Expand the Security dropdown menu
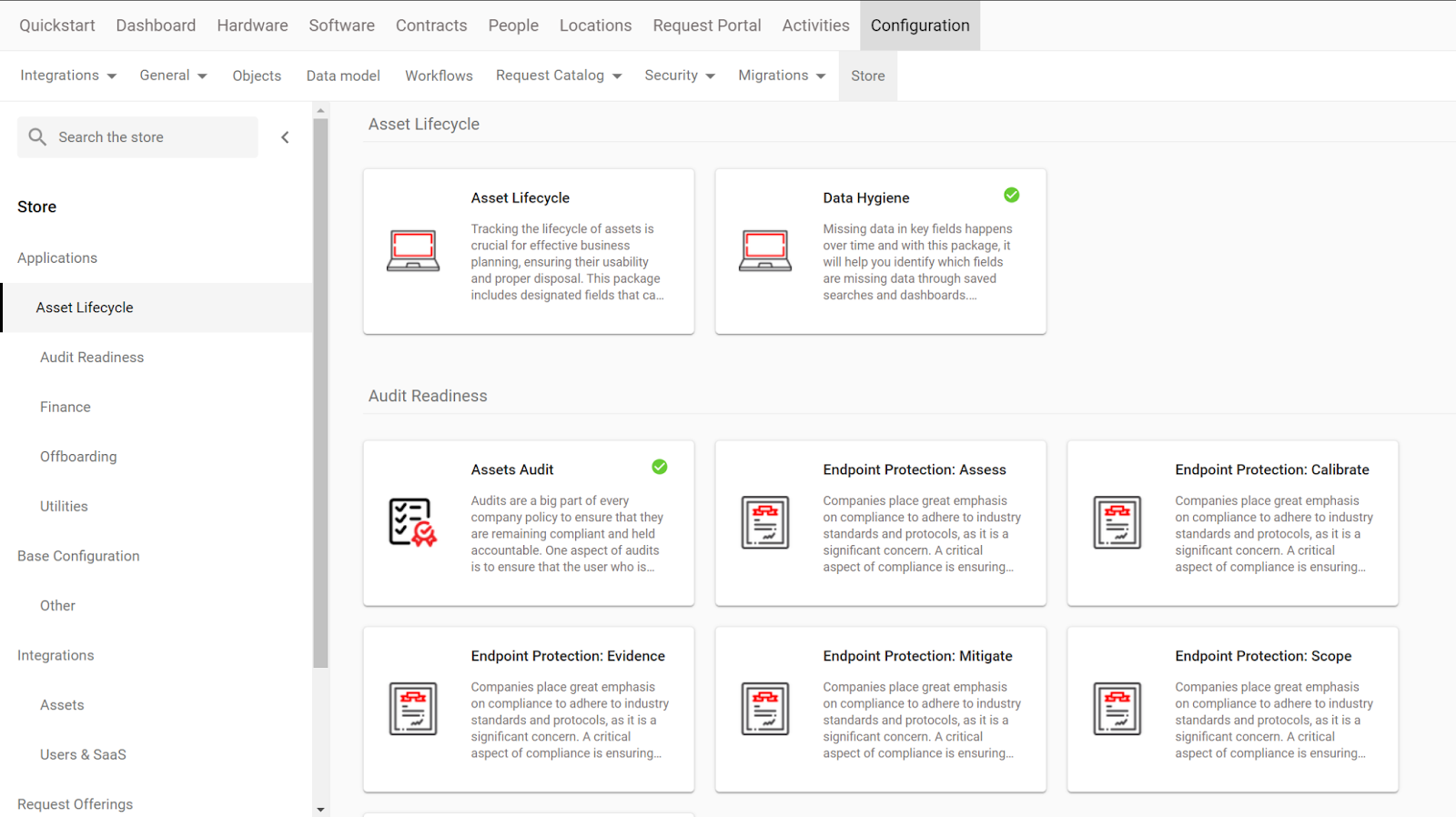Viewport: 1456px width, 817px height. pyautogui.click(x=679, y=76)
